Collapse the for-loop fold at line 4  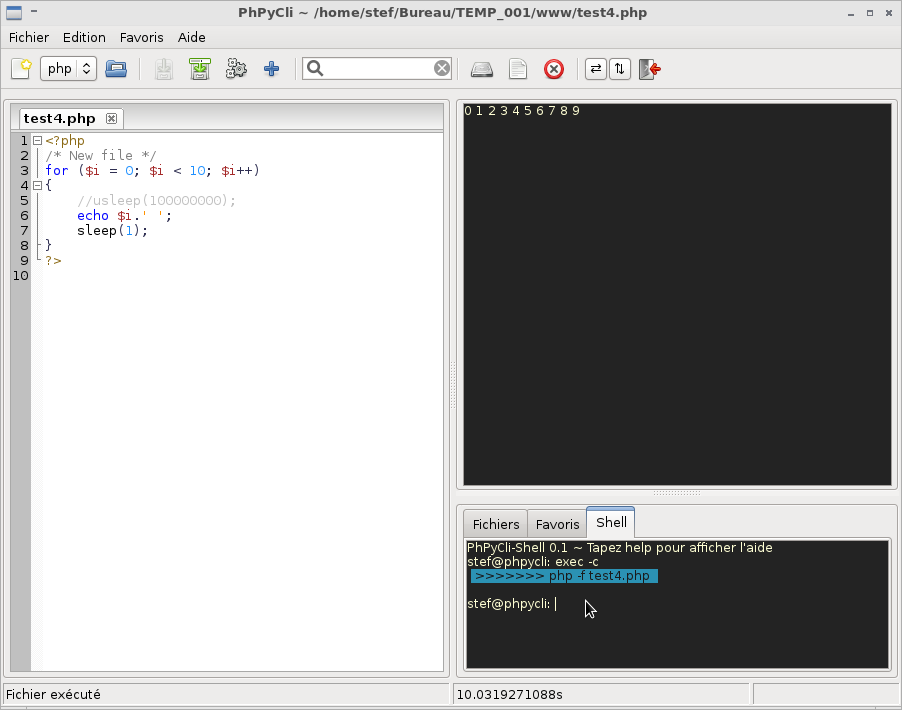click(x=37, y=186)
